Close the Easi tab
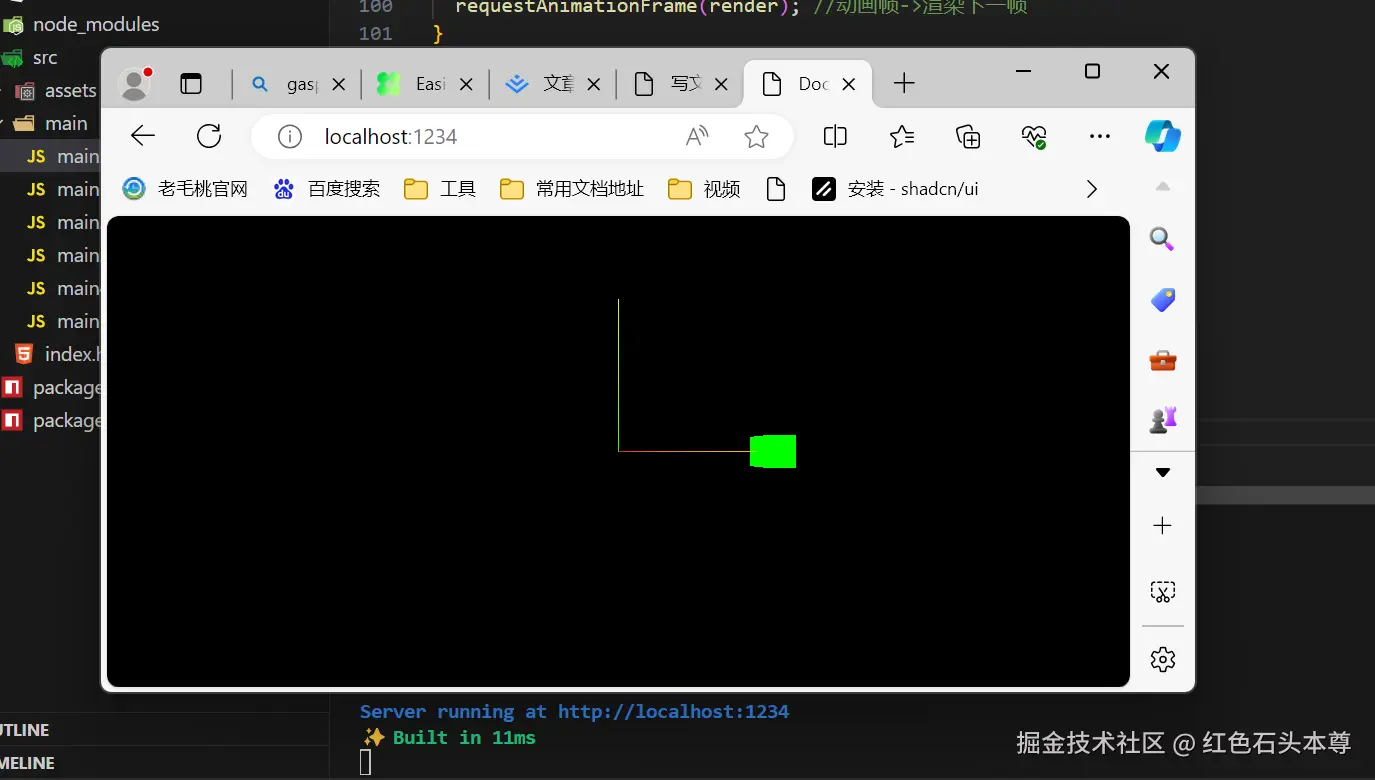Image resolution: width=1375 pixels, height=780 pixels. (x=465, y=85)
